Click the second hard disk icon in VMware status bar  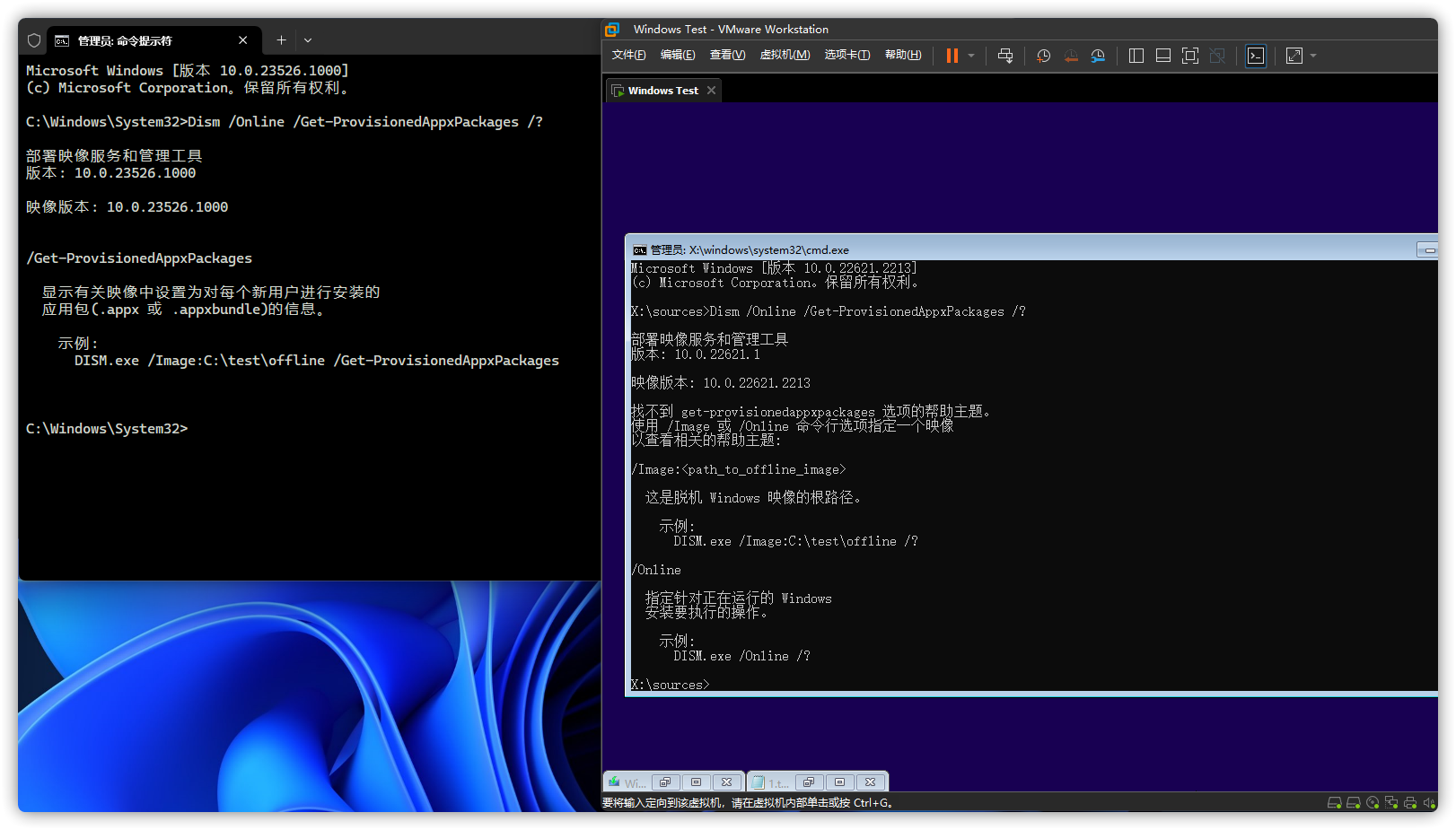(1353, 803)
